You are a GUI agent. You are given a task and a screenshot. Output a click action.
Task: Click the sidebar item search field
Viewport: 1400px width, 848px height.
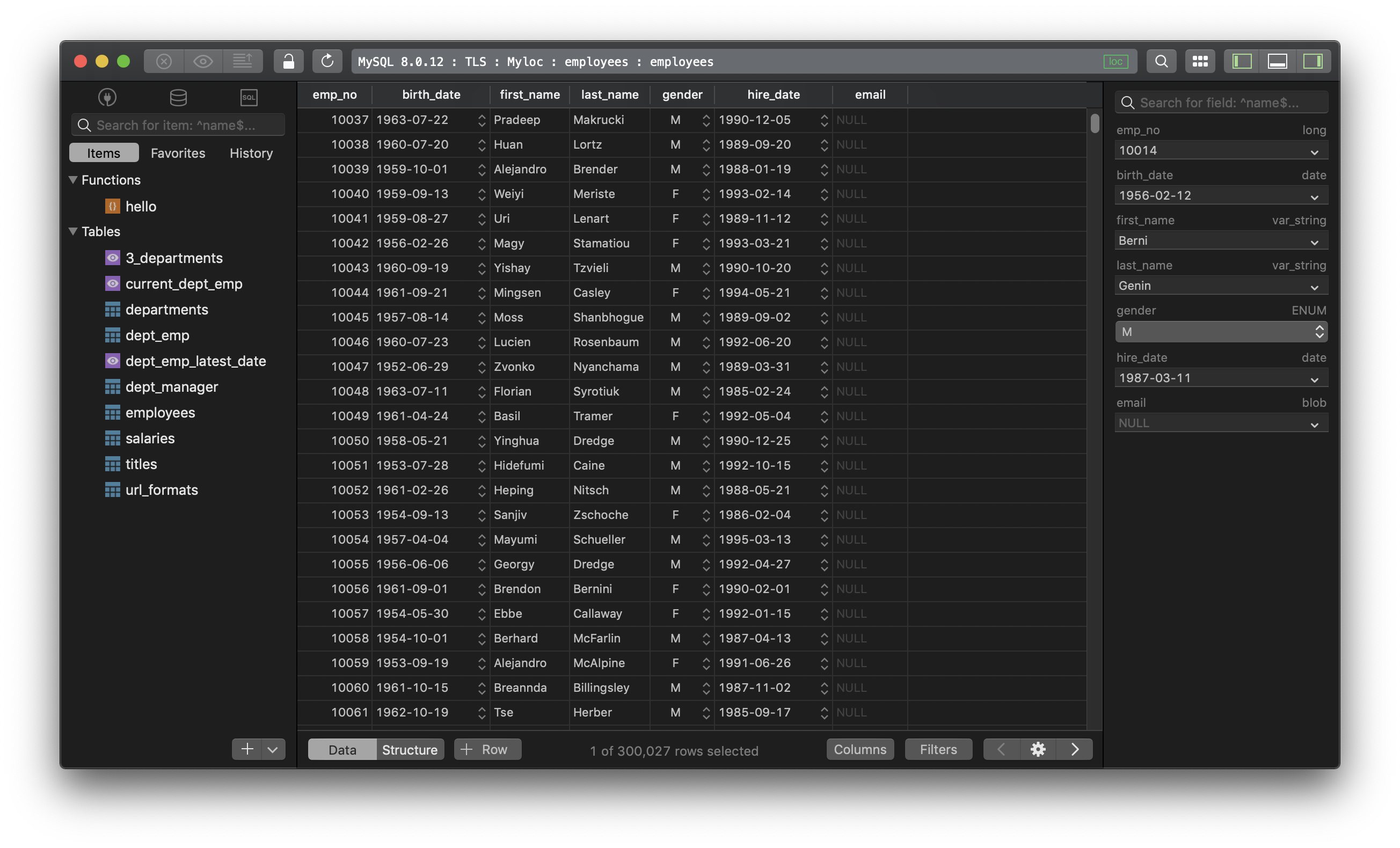[x=178, y=125]
